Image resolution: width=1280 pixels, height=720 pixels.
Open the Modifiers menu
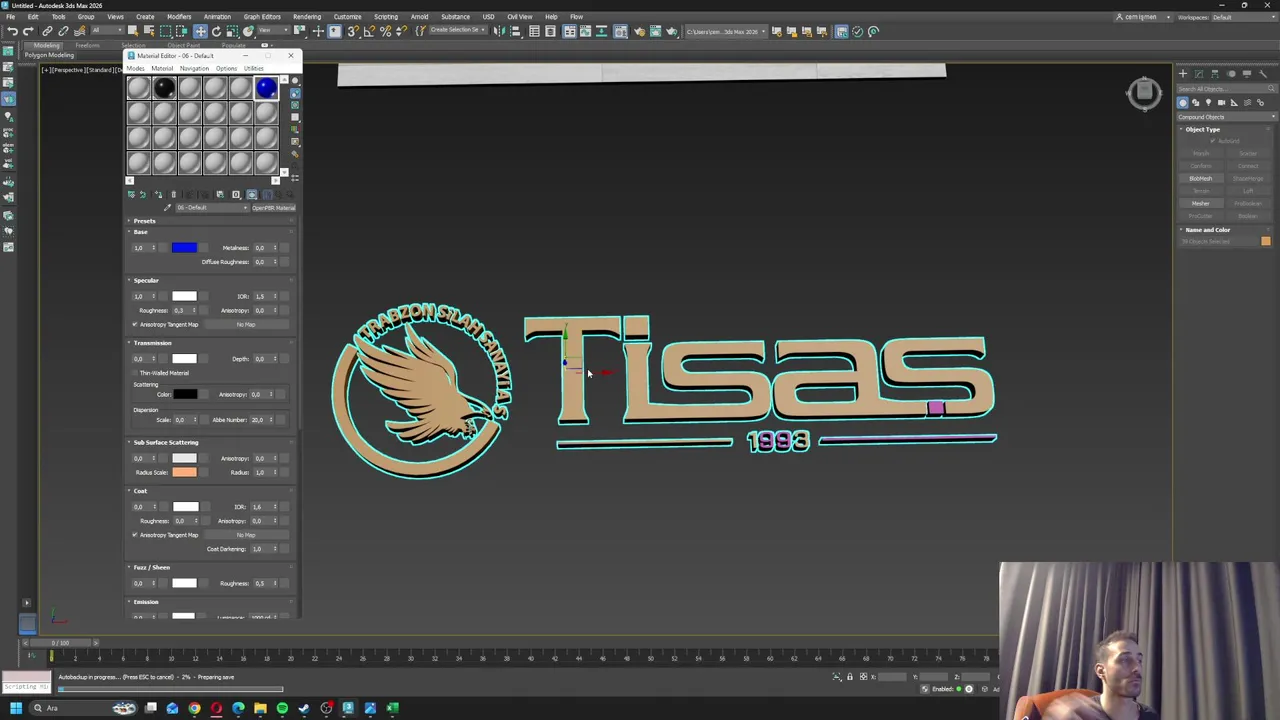(x=179, y=17)
